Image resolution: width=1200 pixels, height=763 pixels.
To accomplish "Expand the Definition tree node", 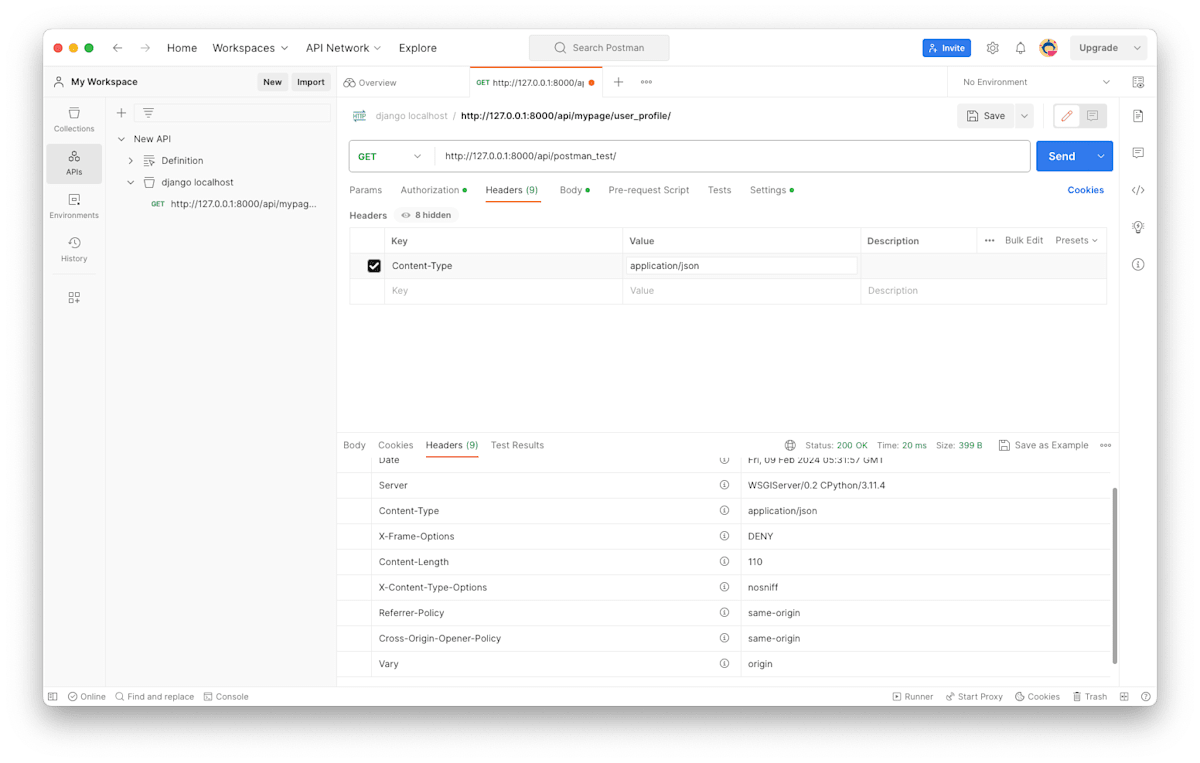I will (131, 161).
